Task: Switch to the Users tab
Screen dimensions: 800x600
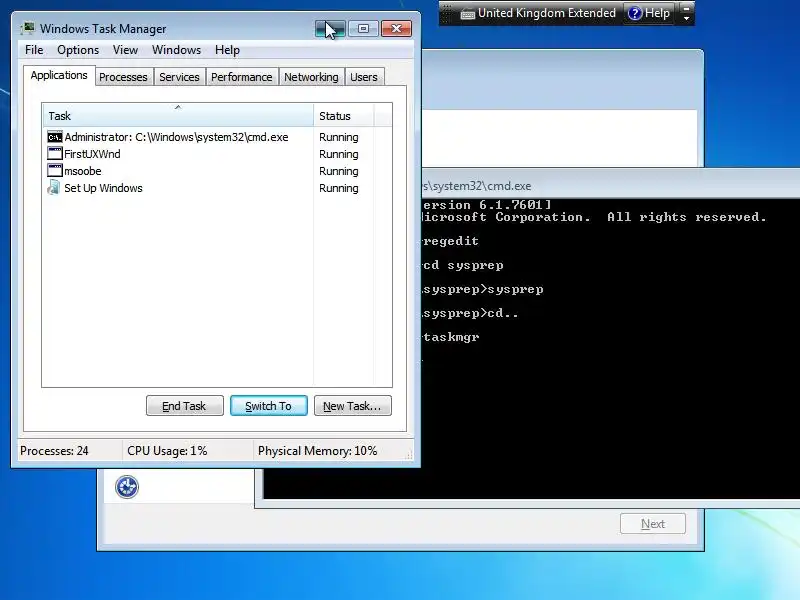Action: pos(364,77)
